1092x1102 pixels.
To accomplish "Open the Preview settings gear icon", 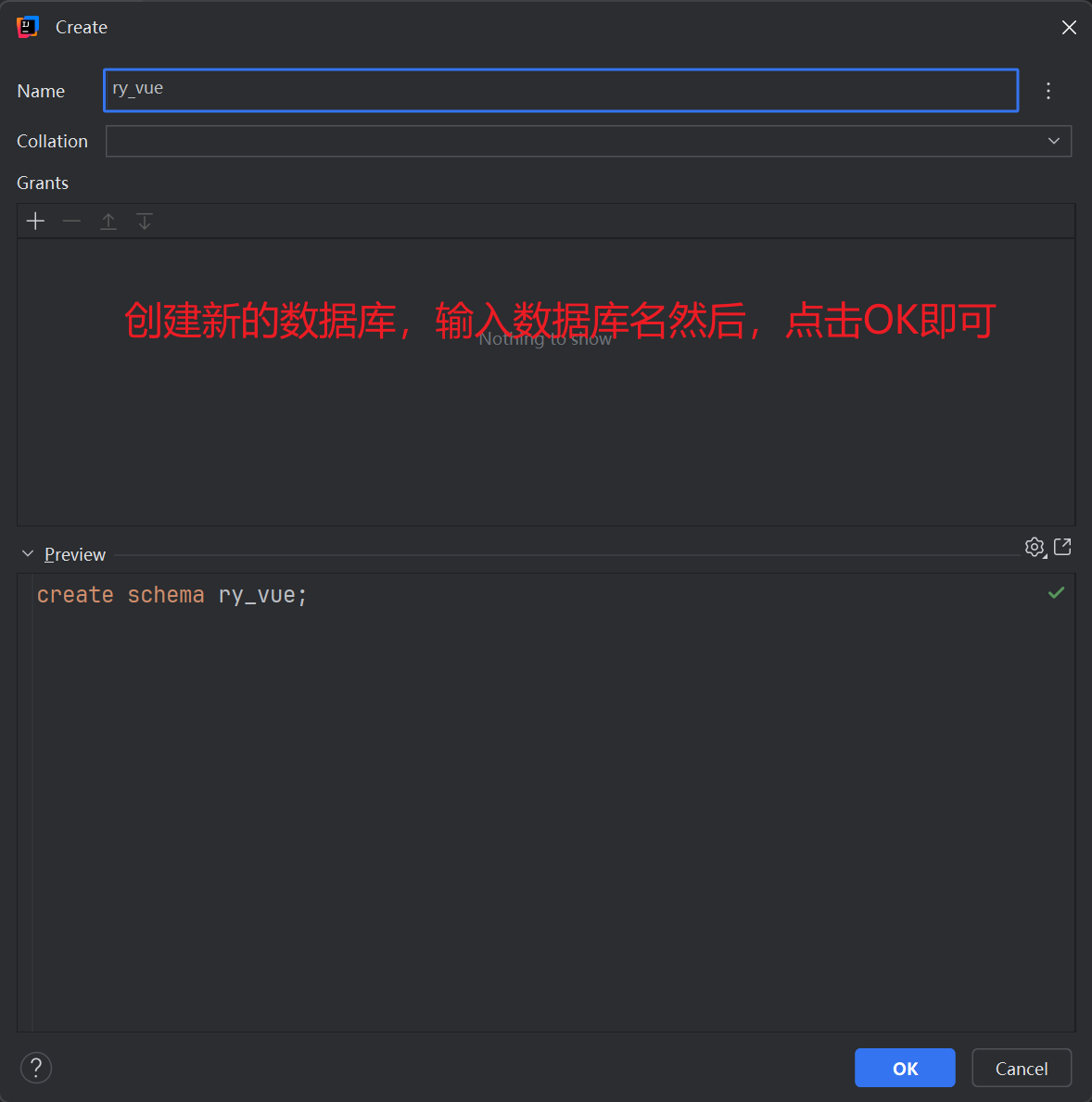I will click(1032, 547).
